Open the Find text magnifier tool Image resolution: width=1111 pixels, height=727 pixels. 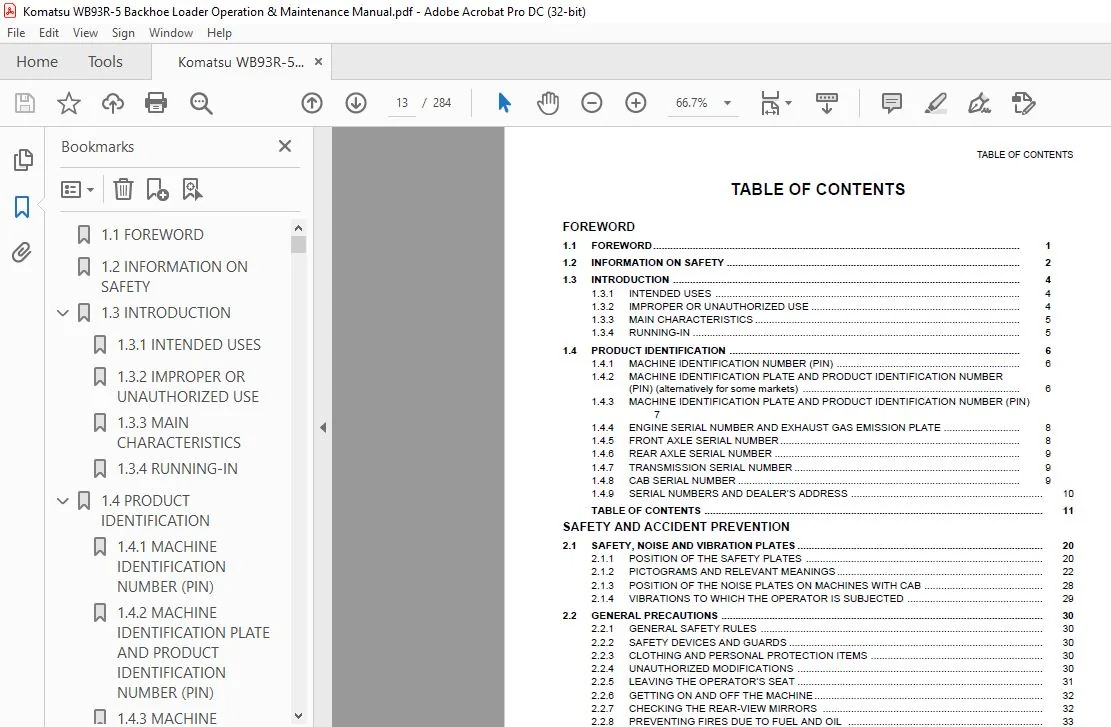(201, 103)
